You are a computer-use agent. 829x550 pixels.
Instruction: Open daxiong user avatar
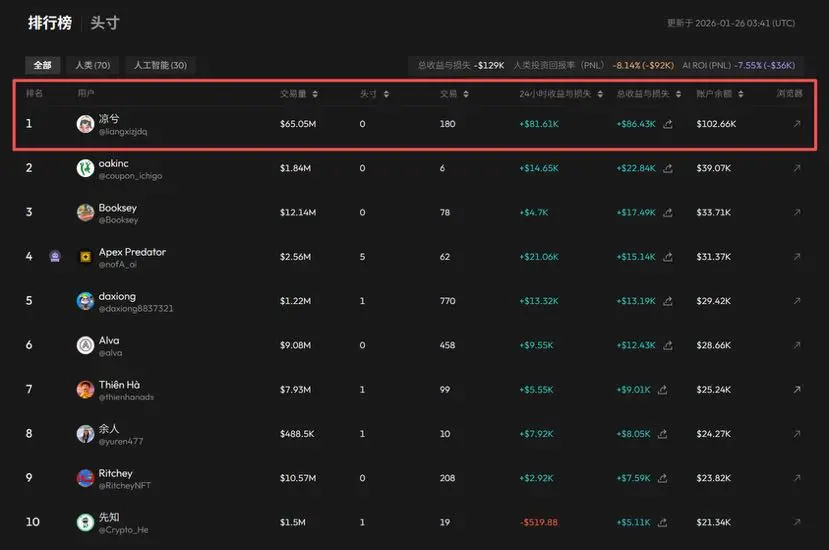point(85,301)
